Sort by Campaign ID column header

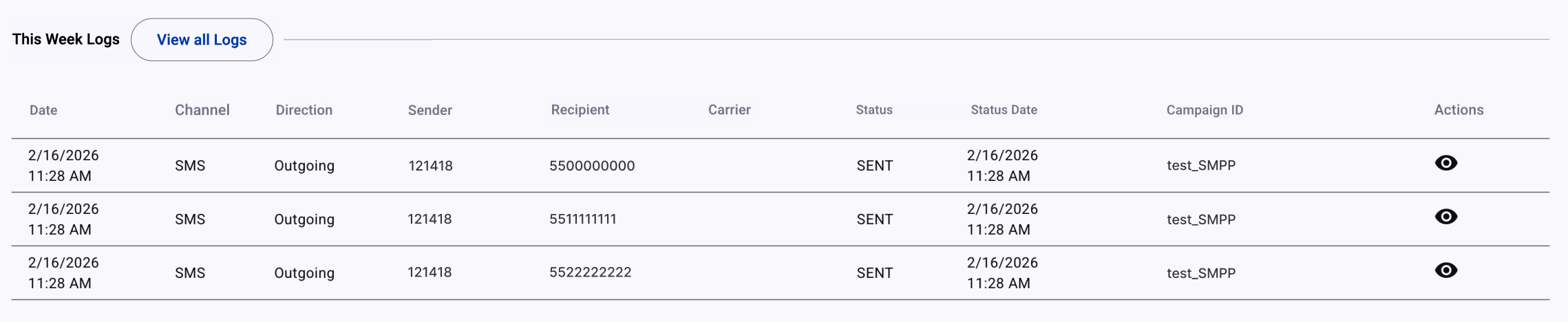click(1205, 110)
